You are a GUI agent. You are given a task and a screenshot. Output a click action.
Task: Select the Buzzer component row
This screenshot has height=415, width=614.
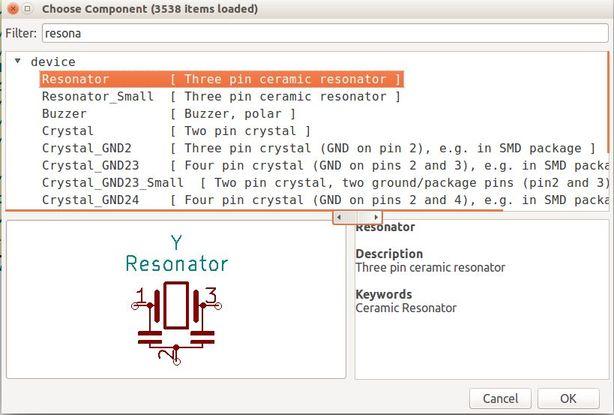[169, 114]
